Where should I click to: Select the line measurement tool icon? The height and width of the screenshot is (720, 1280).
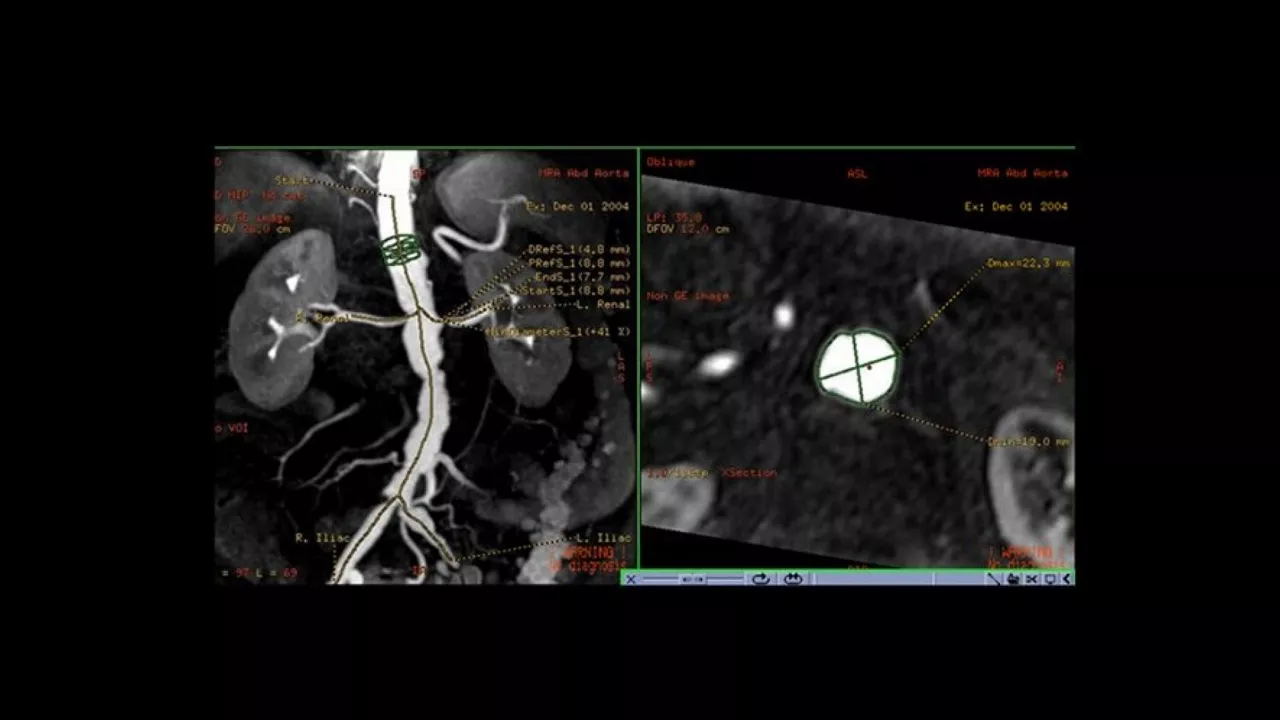click(x=994, y=579)
